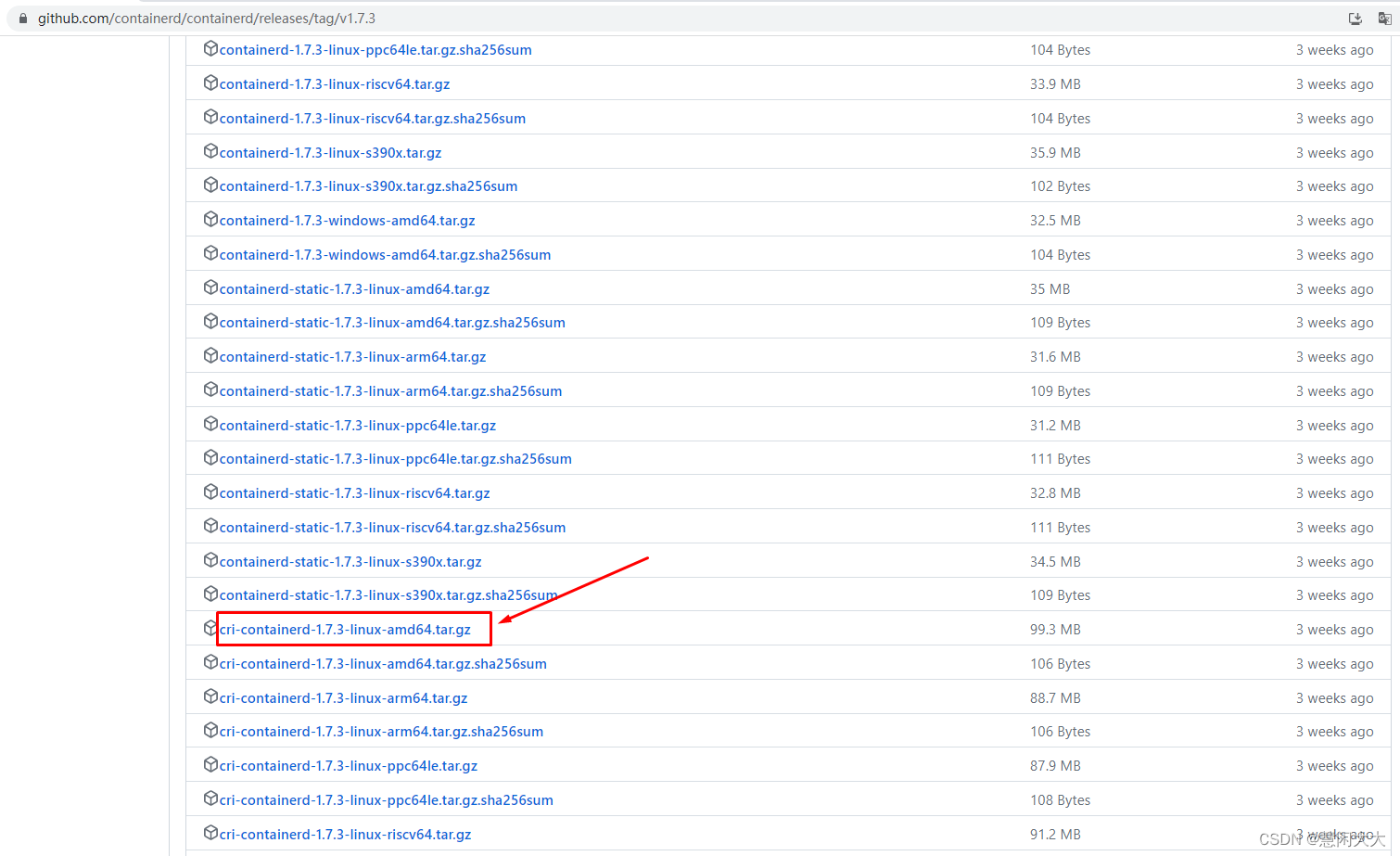Click package icon beside containerd-1.7.3-linux-riscv64.tar.gz.sha256sum
This screenshot has height=856, width=1400.
coord(210,117)
